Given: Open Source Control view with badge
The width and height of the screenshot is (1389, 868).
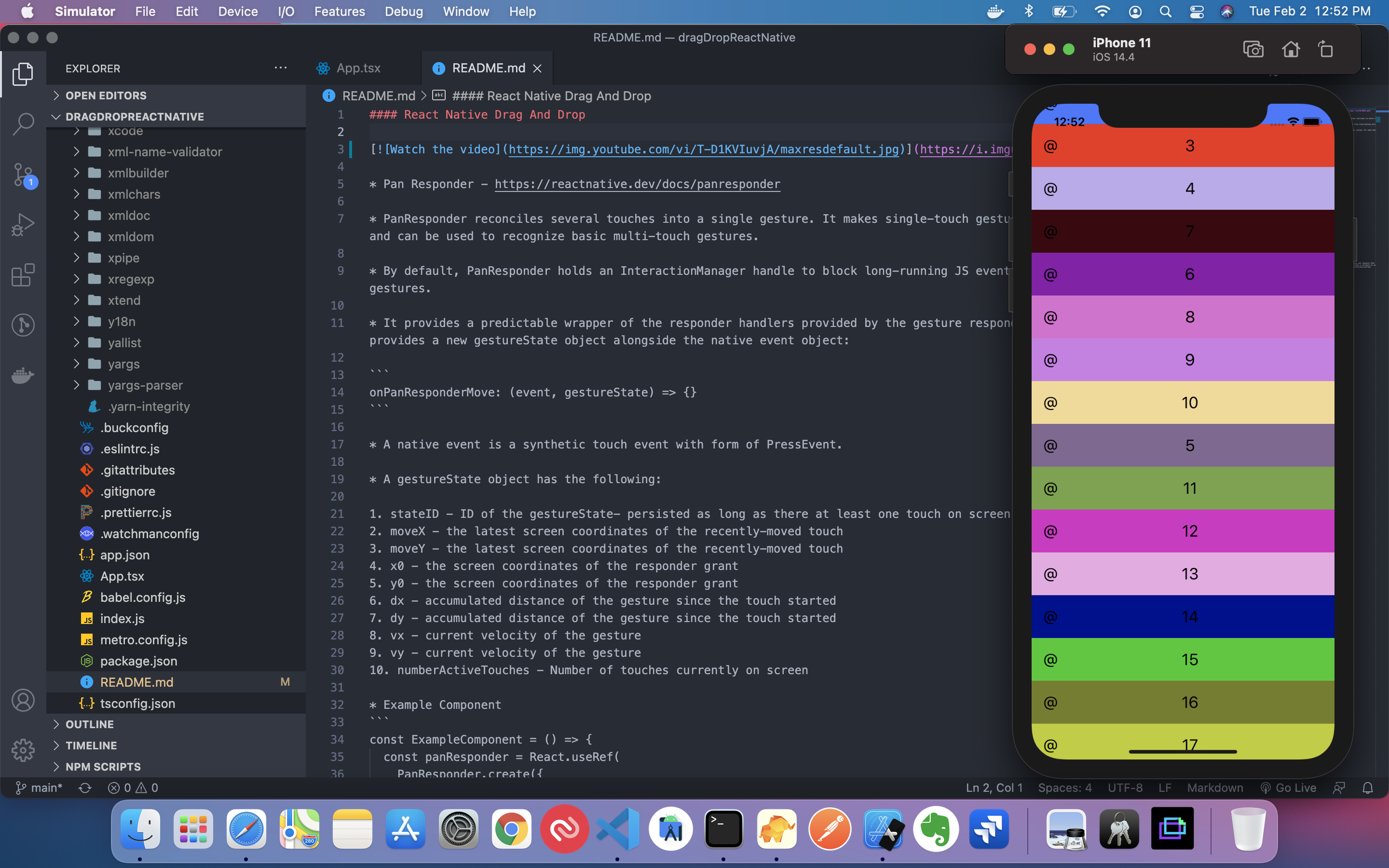Looking at the screenshot, I should pos(23,175).
